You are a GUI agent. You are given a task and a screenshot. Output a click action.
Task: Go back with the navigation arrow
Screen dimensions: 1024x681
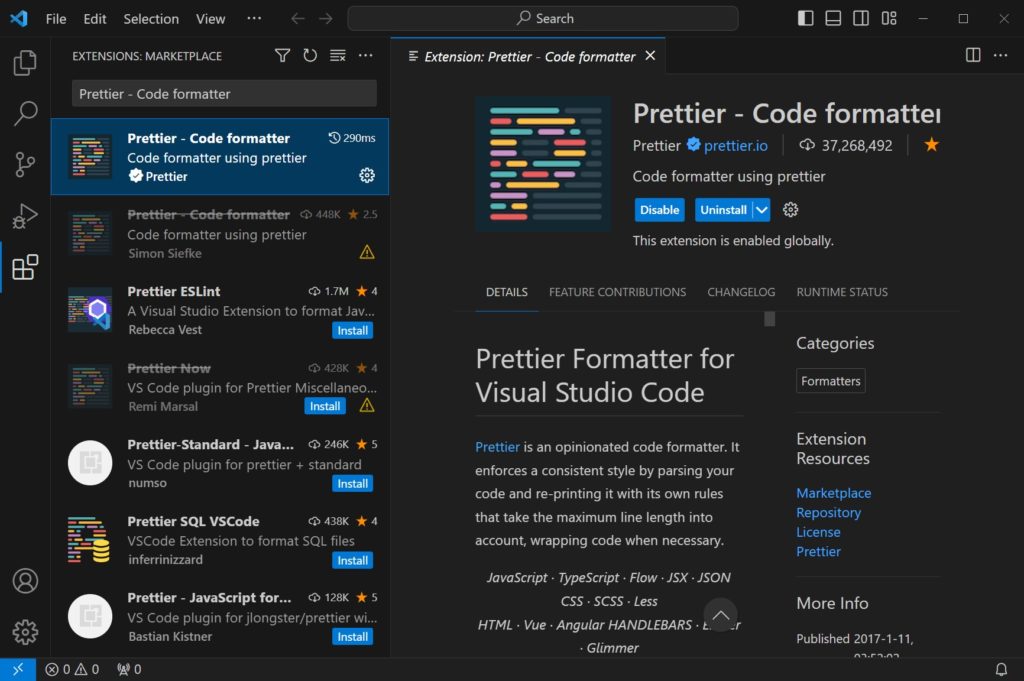click(298, 18)
